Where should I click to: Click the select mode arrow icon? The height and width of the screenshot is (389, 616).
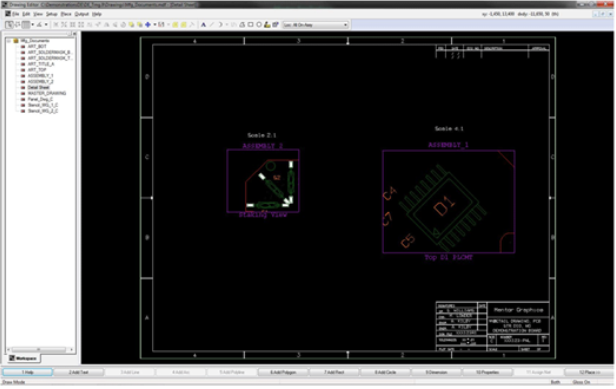9,25
